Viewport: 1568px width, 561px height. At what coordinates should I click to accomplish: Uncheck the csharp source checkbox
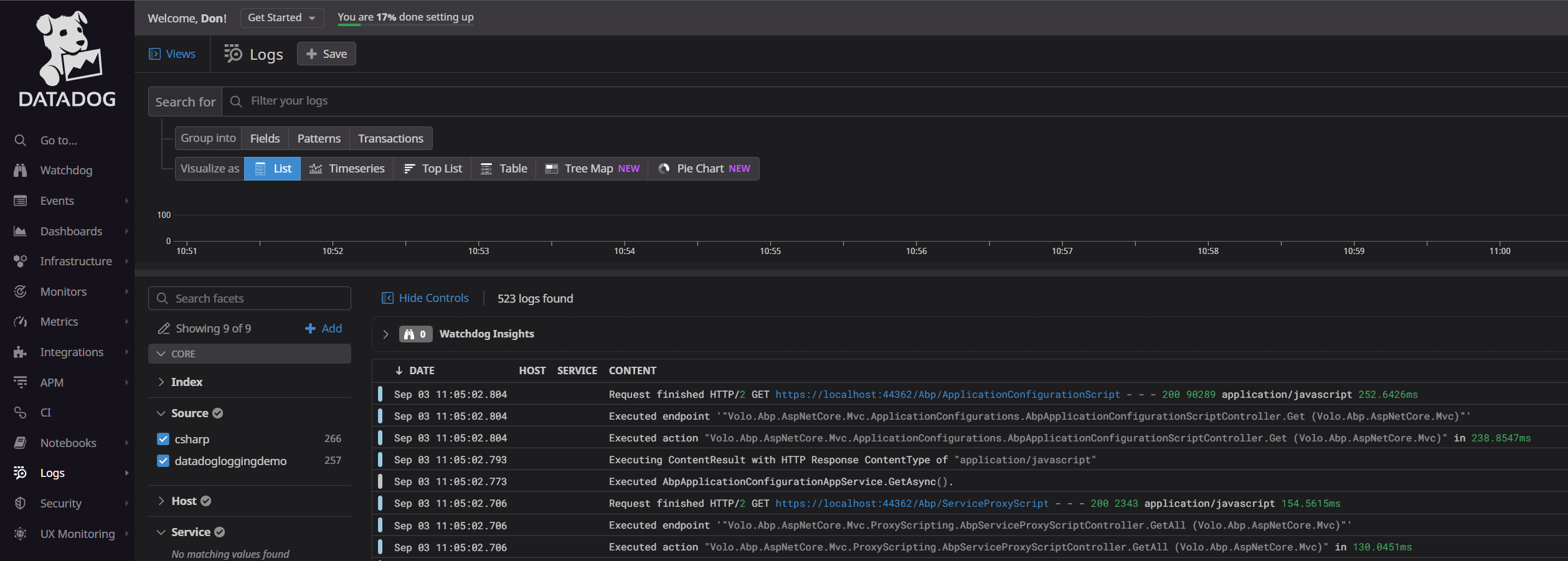pyautogui.click(x=163, y=439)
